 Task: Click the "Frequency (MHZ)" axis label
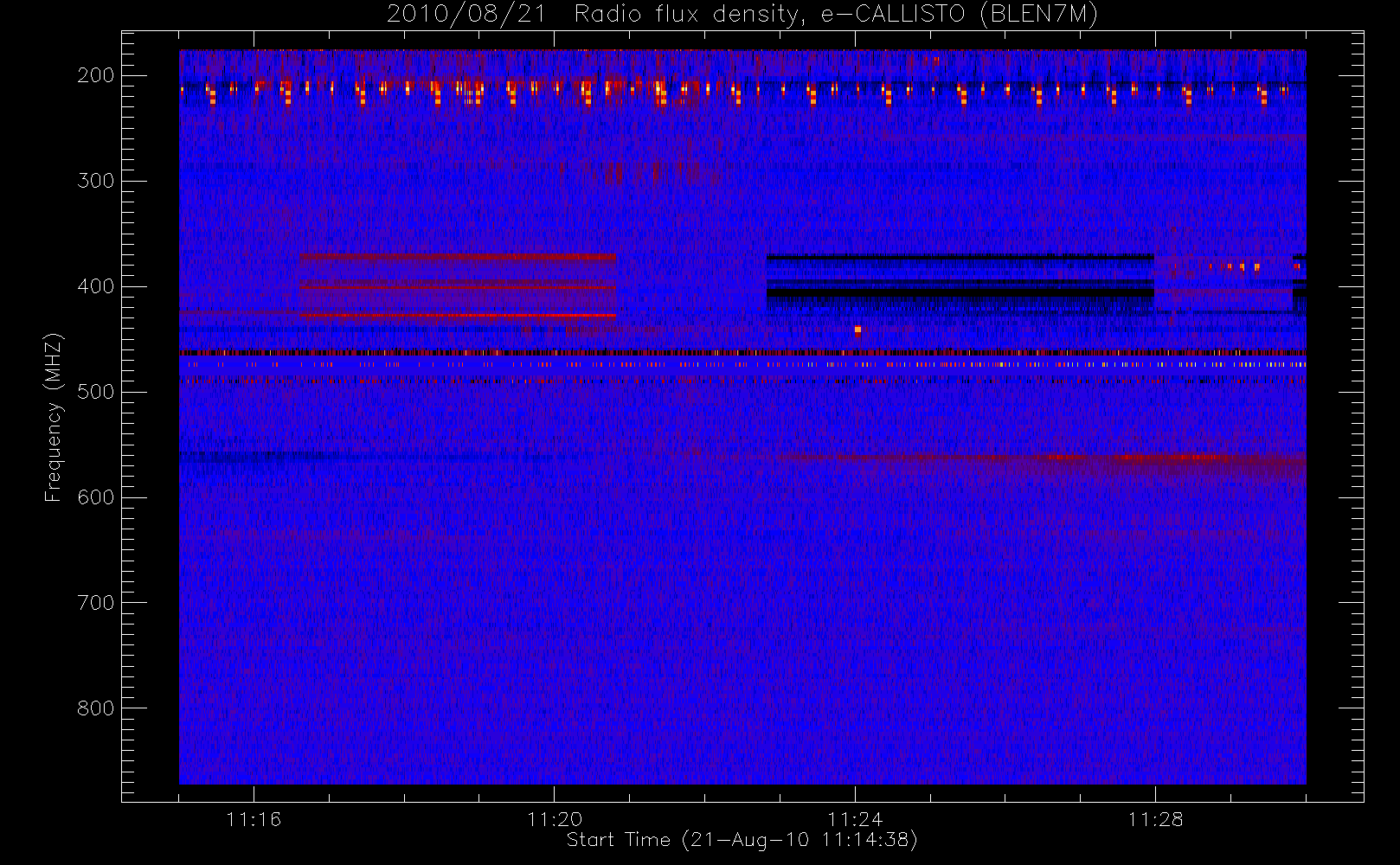click(54, 417)
